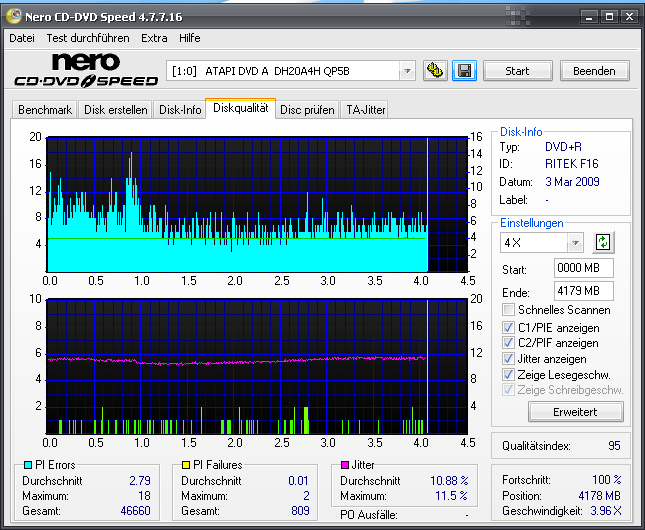
Task: Click the green refresh arrows icon
Action: click(x=603, y=243)
